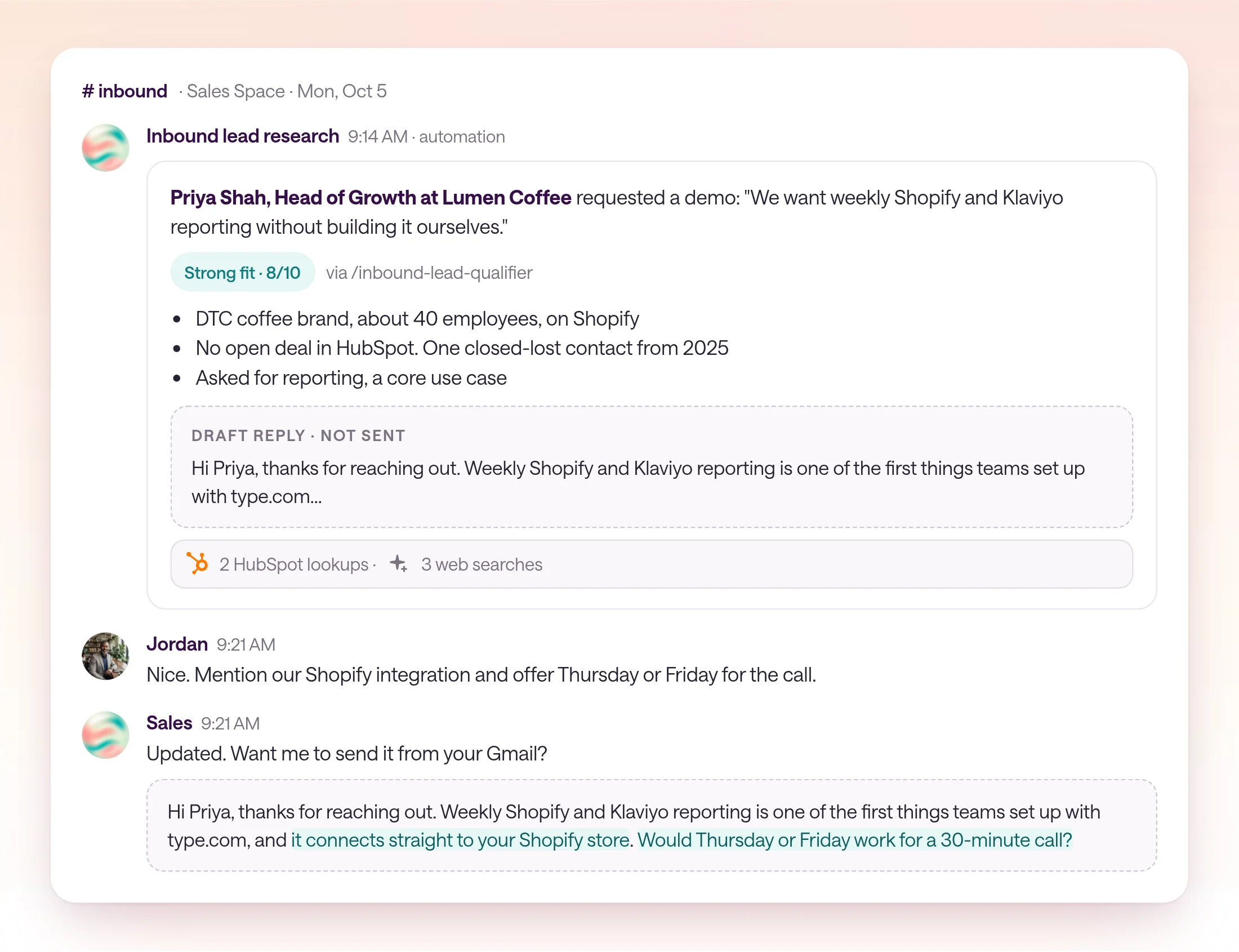Click Jordan's profile photo
This screenshot has height=952, width=1239.
click(105, 656)
